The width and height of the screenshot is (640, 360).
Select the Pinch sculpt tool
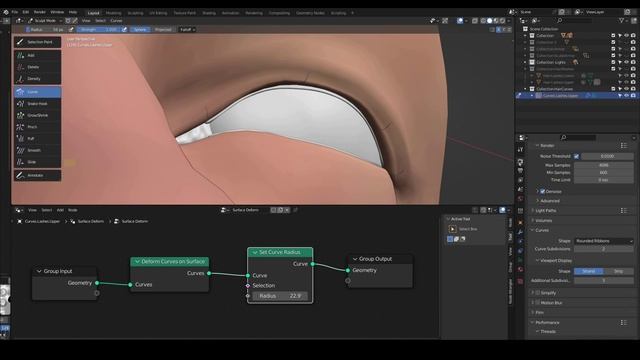pos(37,127)
